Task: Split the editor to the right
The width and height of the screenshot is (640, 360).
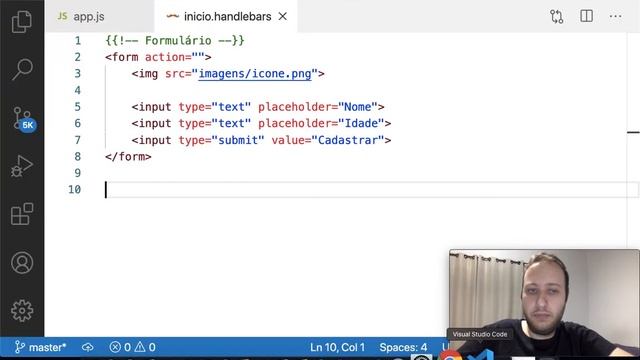Action: (587, 16)
